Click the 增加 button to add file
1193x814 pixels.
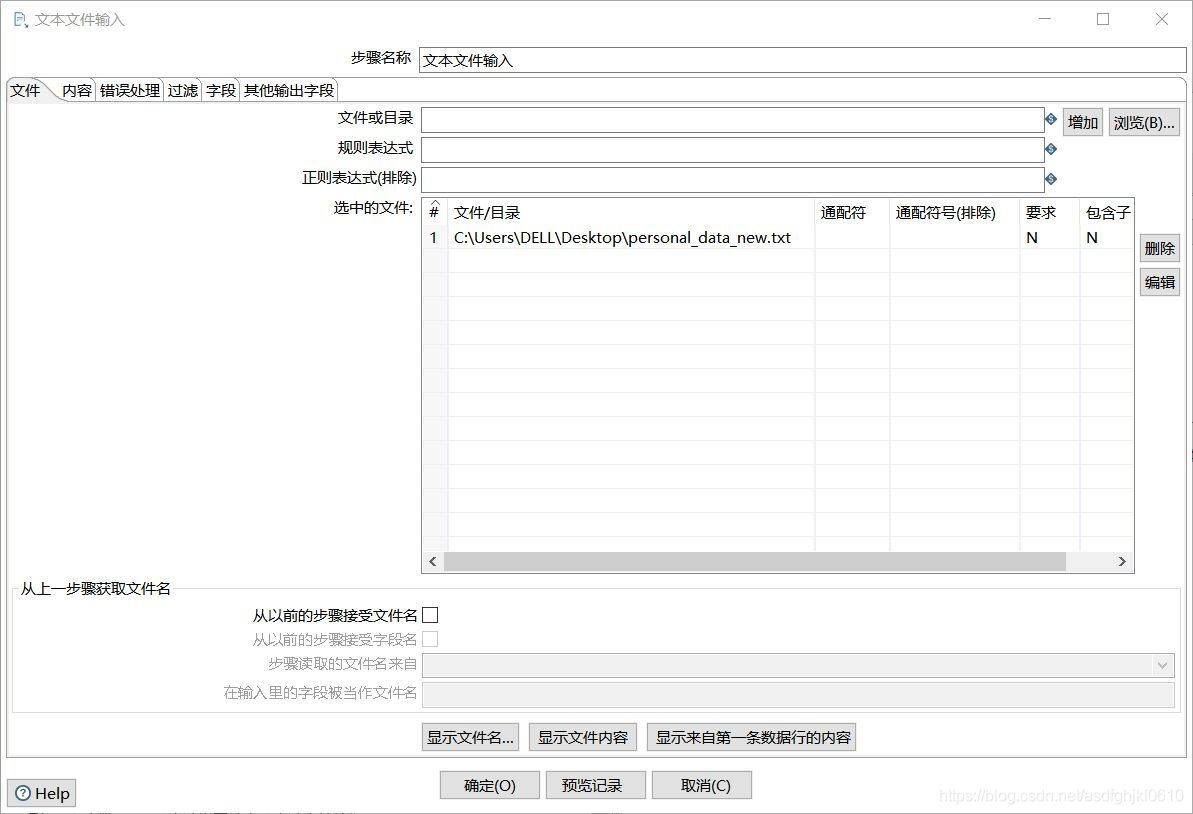1083,121
